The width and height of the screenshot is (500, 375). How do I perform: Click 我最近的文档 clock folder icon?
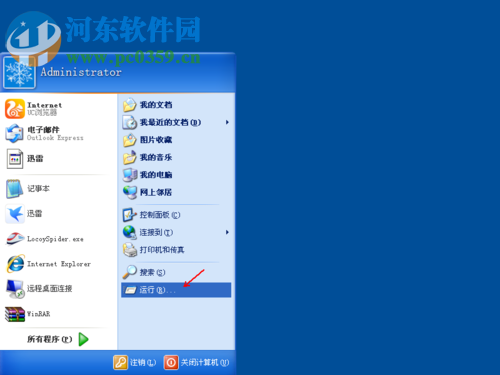[x=130, y=122]
